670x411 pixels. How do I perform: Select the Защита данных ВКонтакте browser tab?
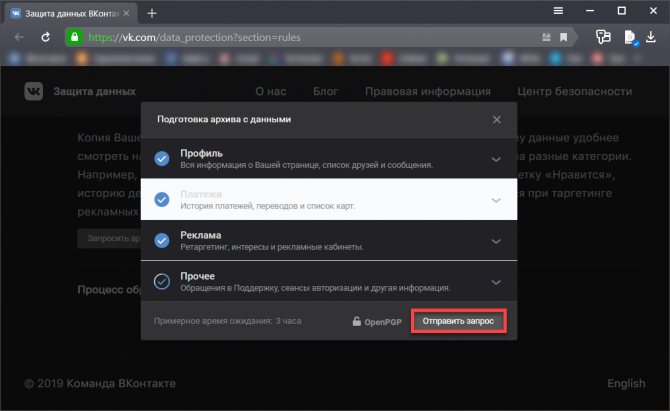tap(71, 14)
